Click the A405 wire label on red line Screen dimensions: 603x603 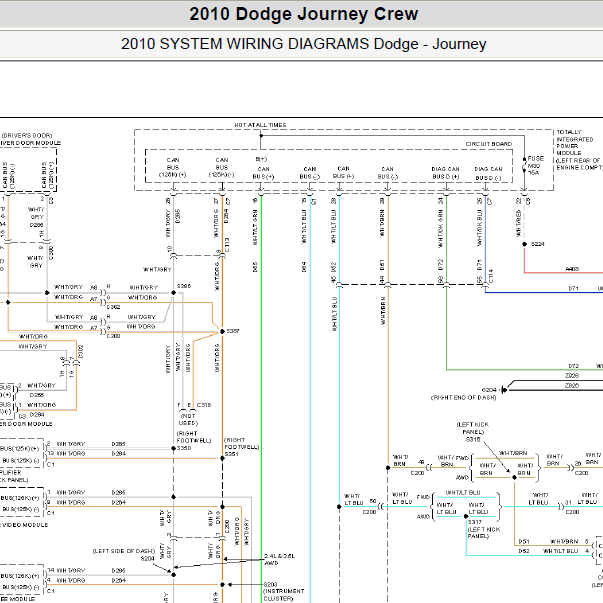[572, 269]
